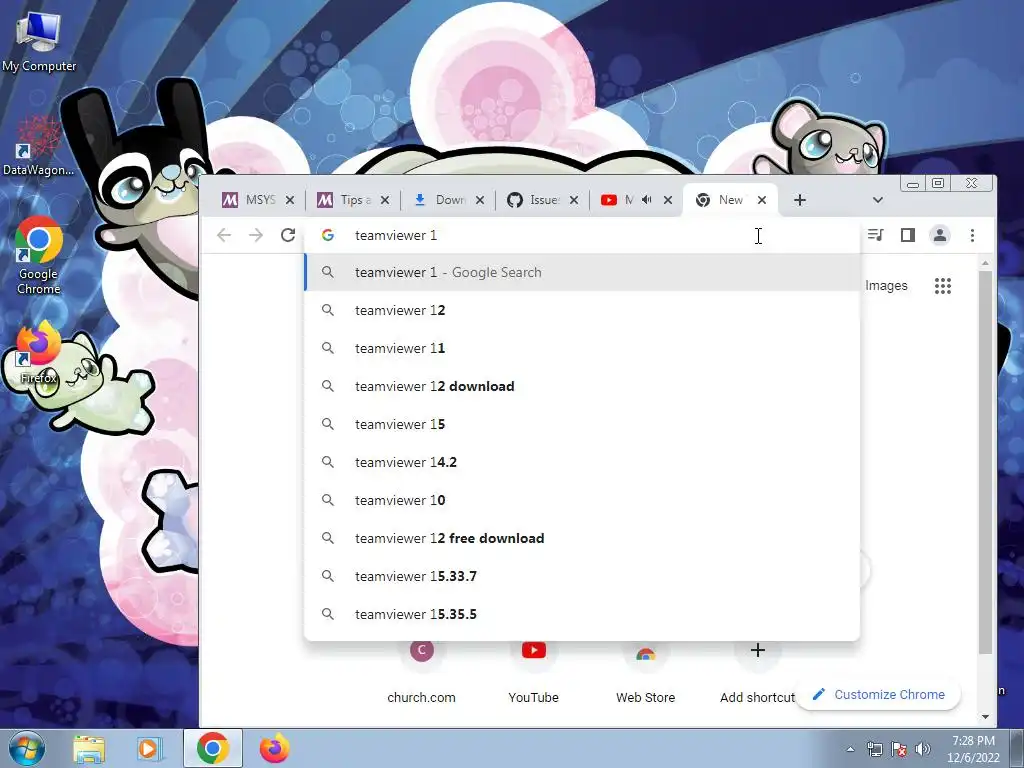Select the 'teamviewer 12 download' suggestion
Screen dimensions: 1024x768
click(582, 386)
